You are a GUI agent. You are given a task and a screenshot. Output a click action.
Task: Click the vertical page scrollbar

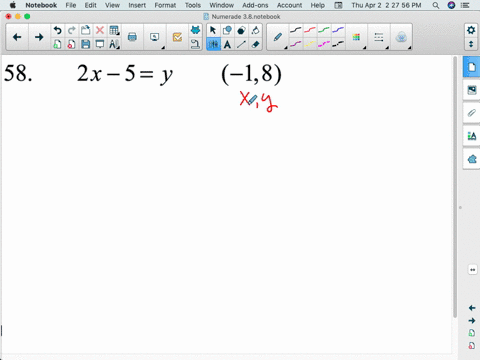pos(455,187)
